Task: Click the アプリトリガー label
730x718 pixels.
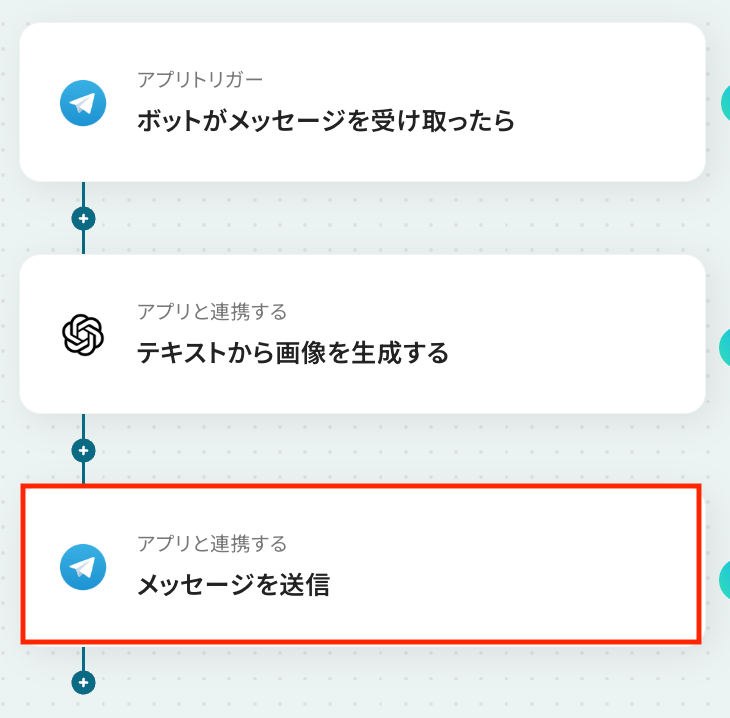Action: (200, 80)
